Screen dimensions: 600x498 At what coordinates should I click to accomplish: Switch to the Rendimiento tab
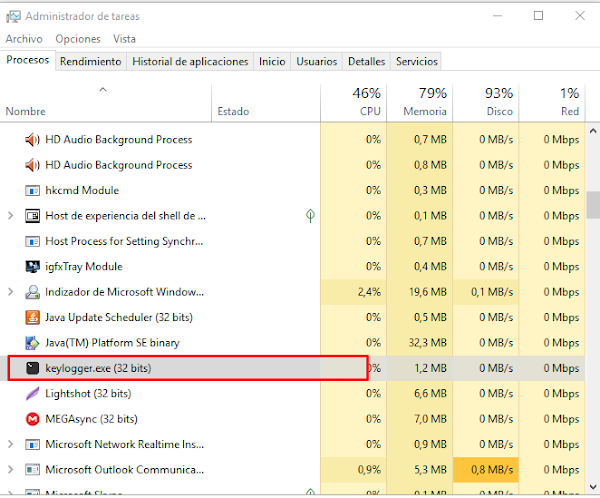tap(90, 62)
